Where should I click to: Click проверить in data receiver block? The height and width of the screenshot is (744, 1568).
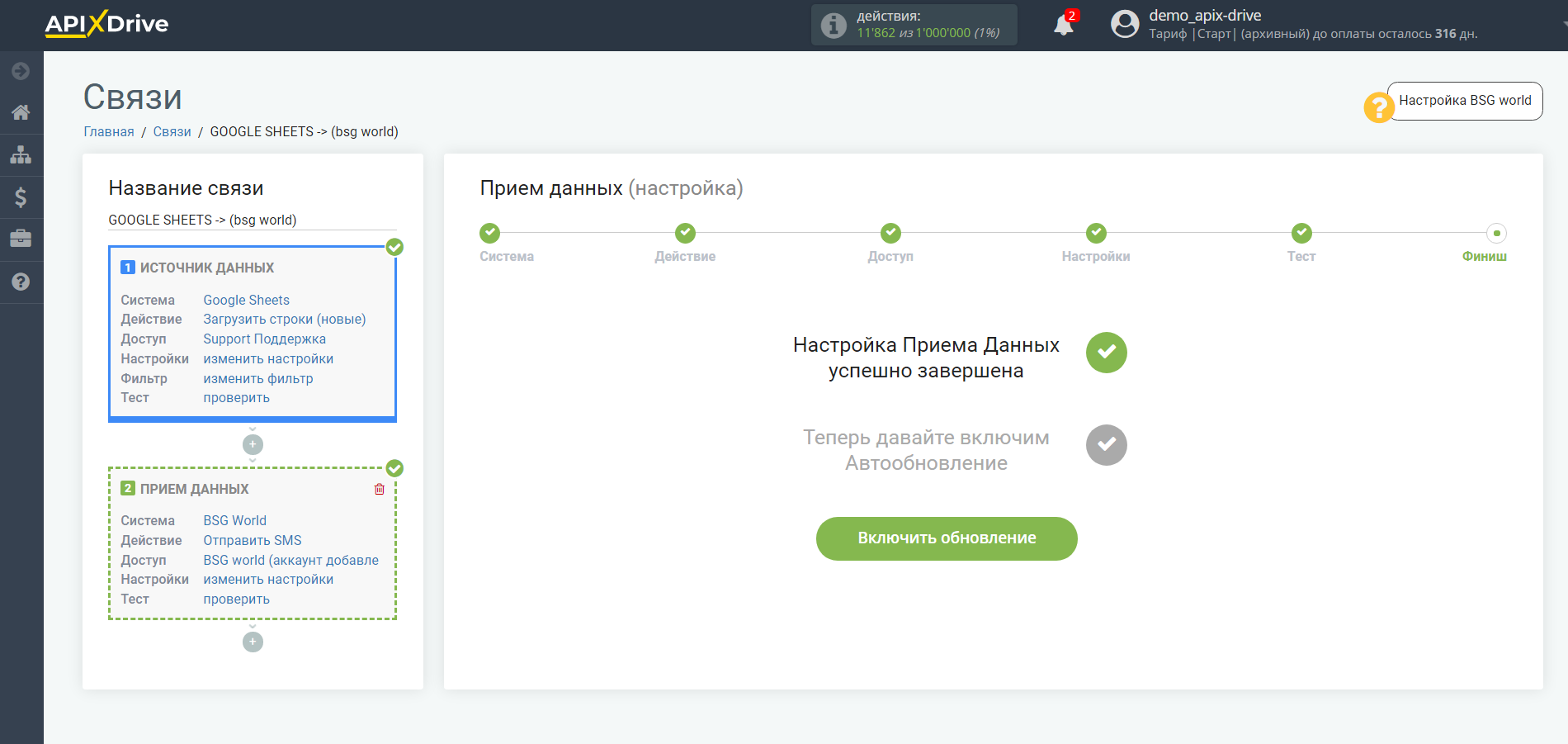click(236, 599)
